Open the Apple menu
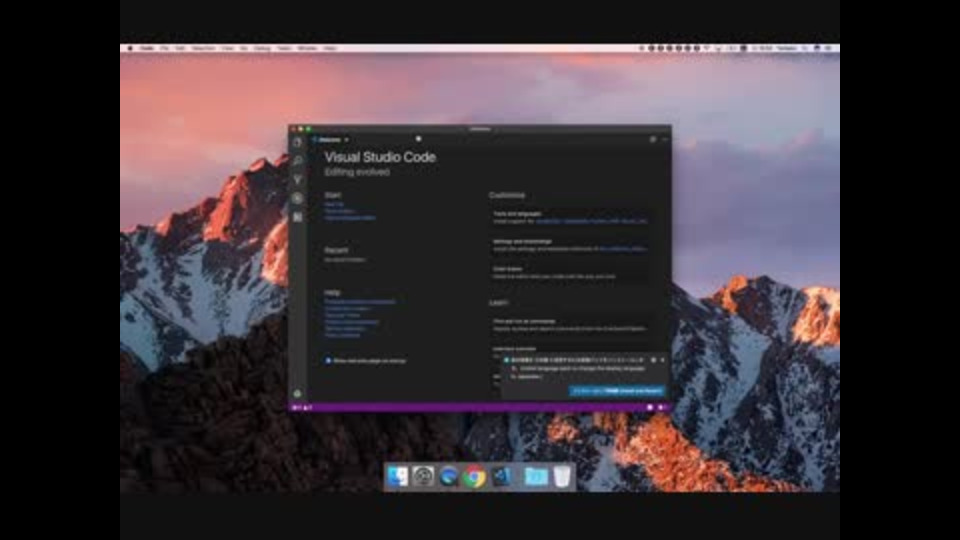This screenshot has height=540, width=960. click(130, 48)
